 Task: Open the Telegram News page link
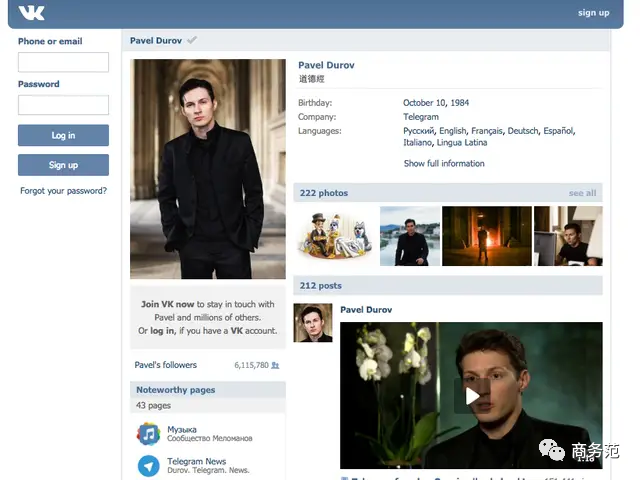[196, 461]
